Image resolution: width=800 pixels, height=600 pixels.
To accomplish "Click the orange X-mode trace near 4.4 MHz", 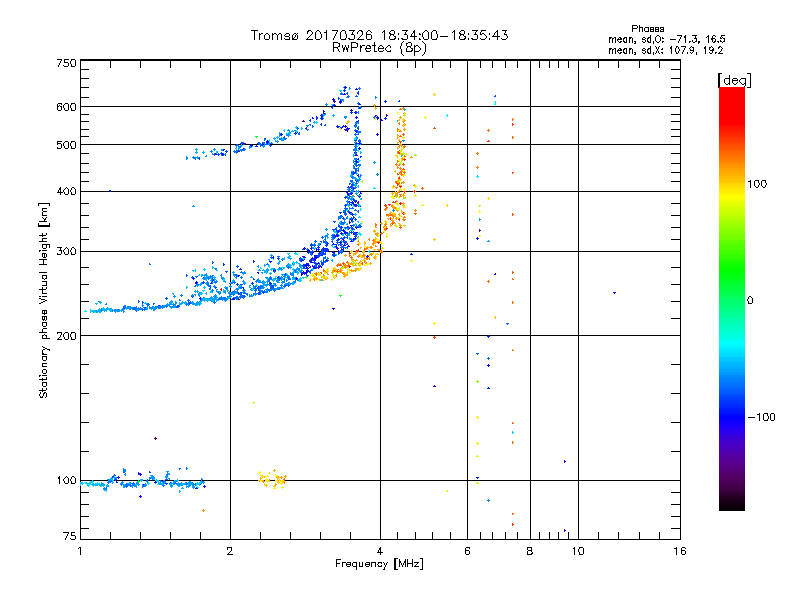I will click(x=400, y=168).
